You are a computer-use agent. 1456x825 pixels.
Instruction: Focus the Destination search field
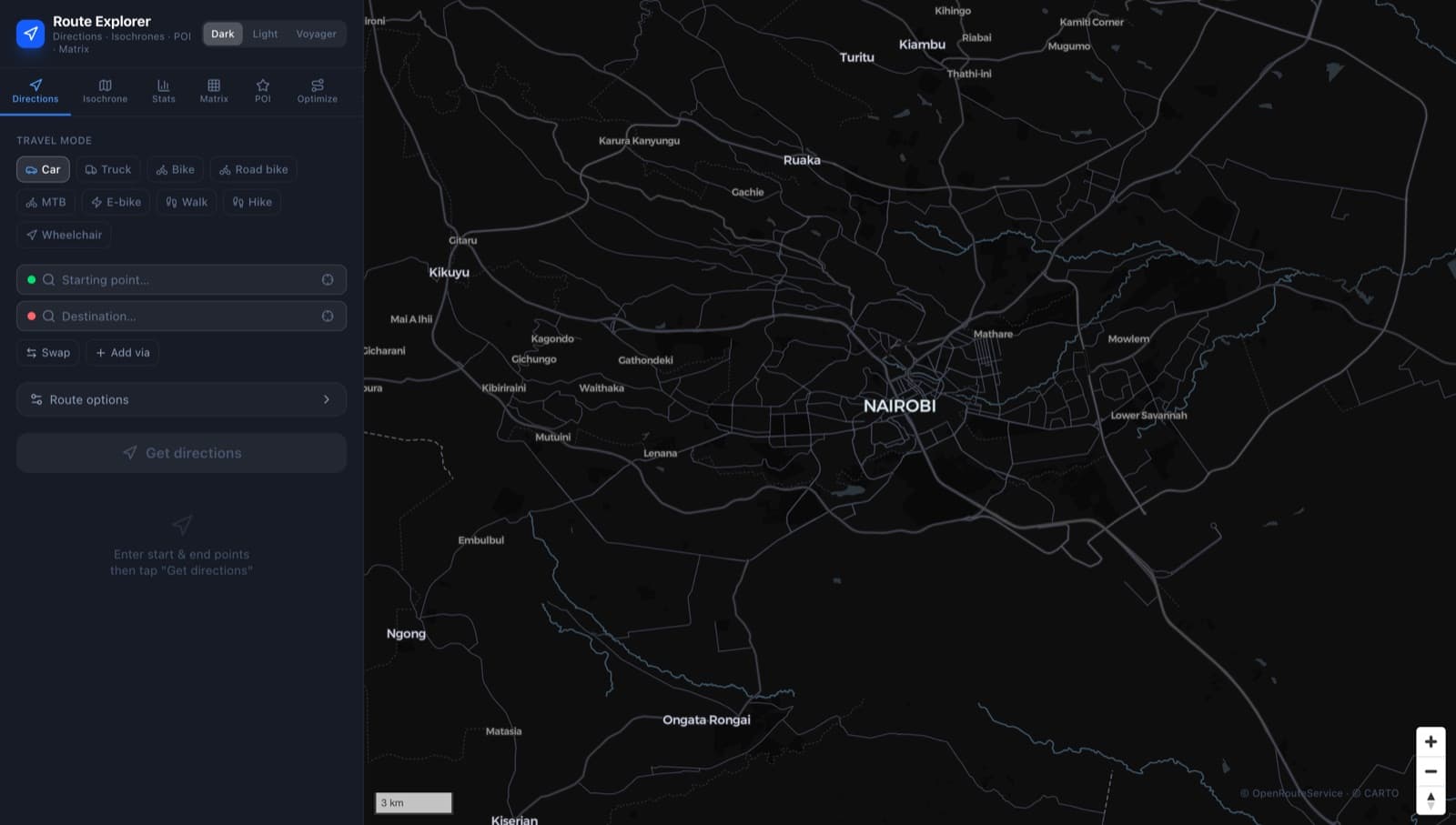point(181,316)
